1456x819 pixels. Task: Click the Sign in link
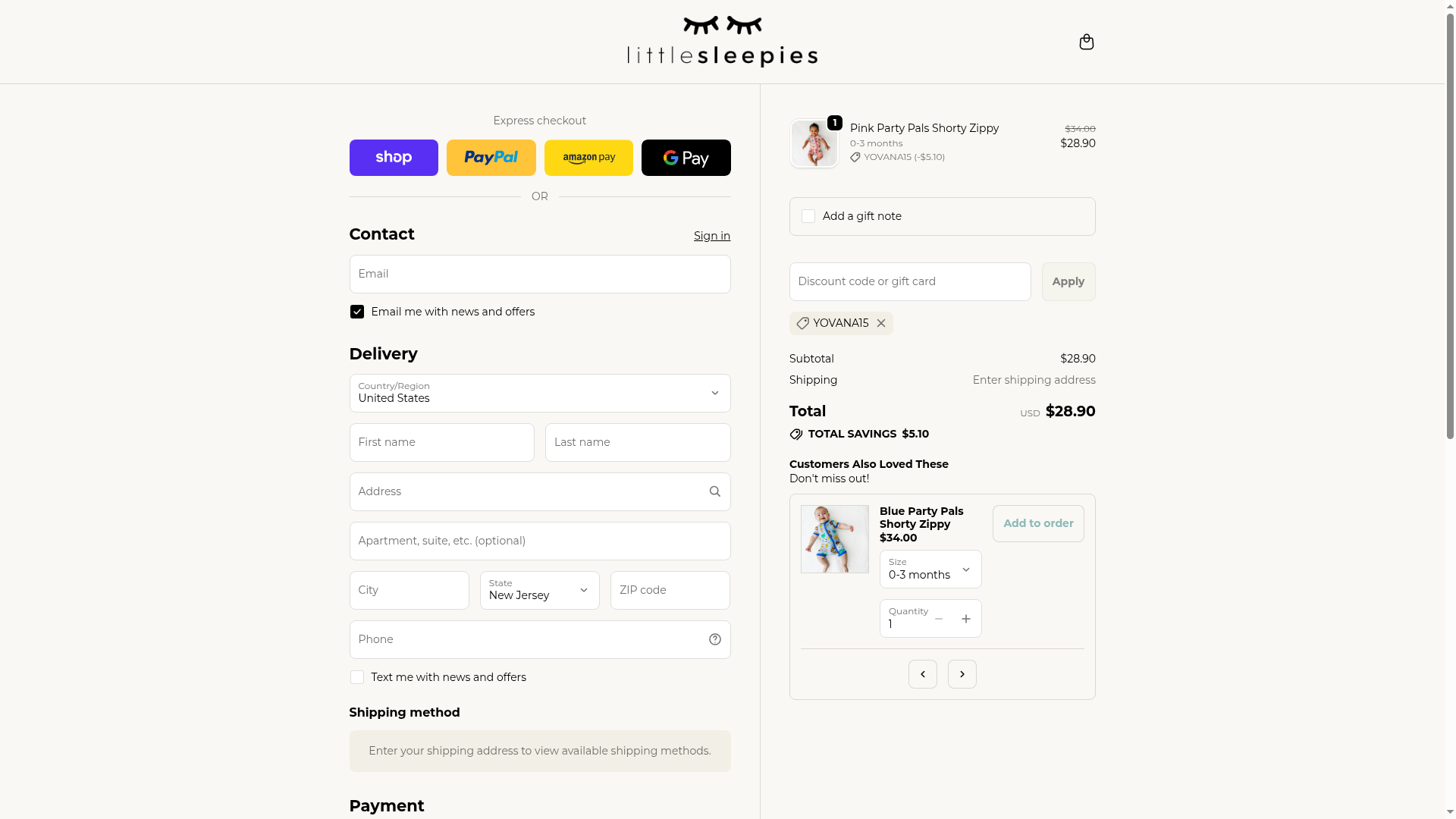pyautogui.click(x=711, y=236)
